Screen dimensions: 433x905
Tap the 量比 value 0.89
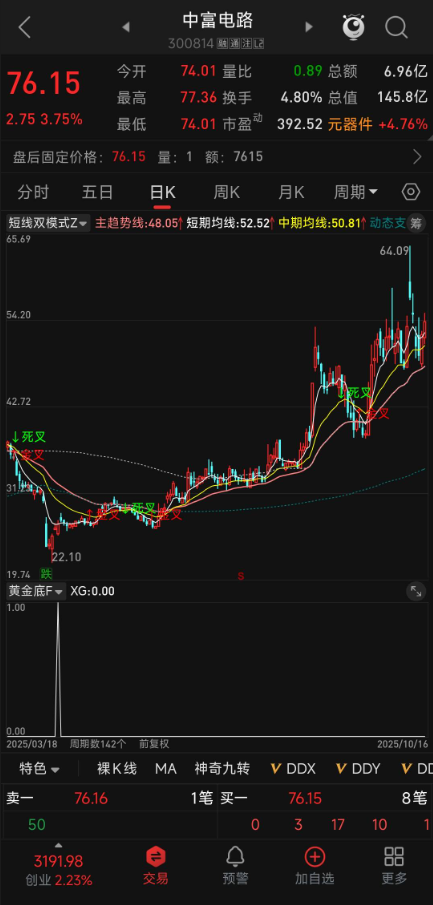tap(308, 72)
